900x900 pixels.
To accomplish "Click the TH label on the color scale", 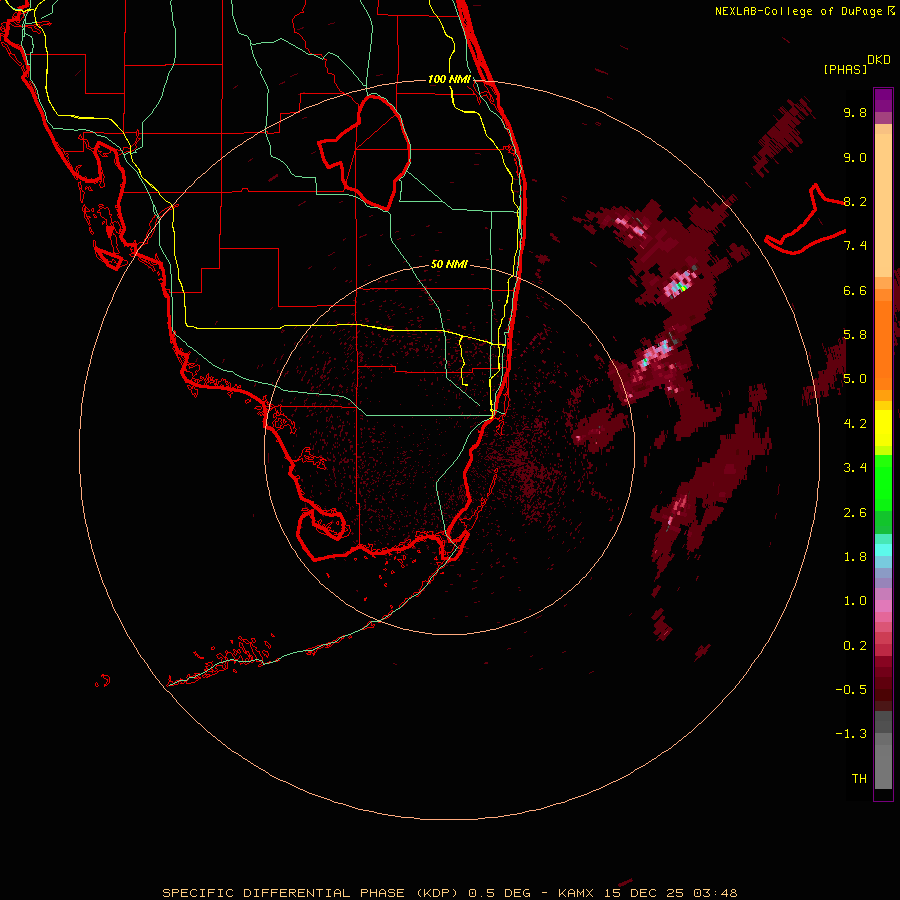I will (x=859, y=779).
